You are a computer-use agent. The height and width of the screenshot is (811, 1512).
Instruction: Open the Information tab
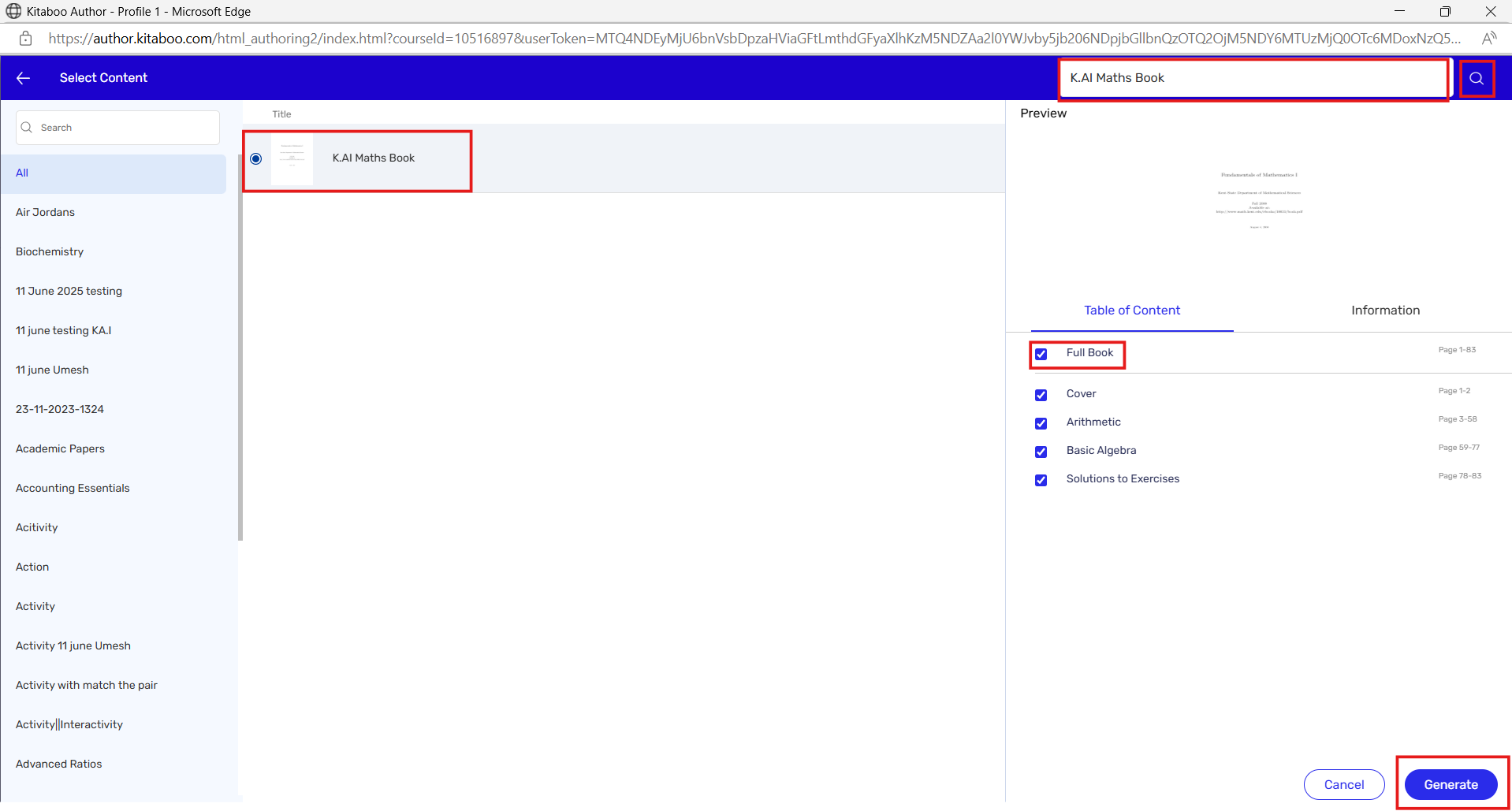click(1385, 311)
